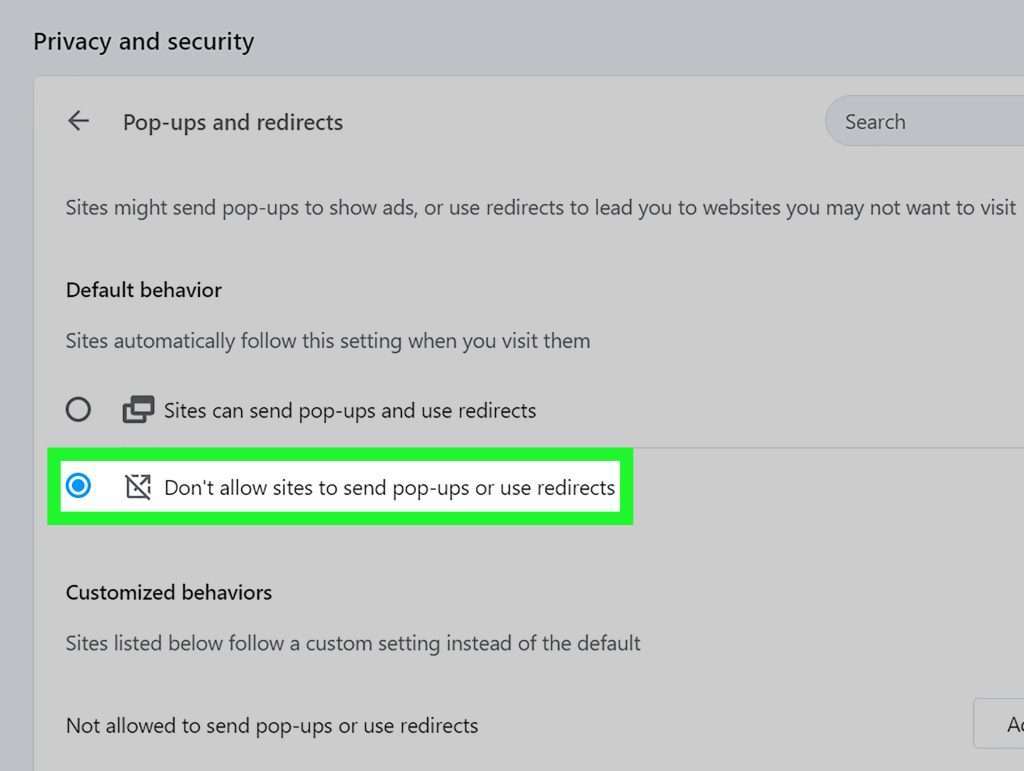Click the partially visible Add button
The height and width of the screenshot is (771, 1024).
click(x=999, y=723)
